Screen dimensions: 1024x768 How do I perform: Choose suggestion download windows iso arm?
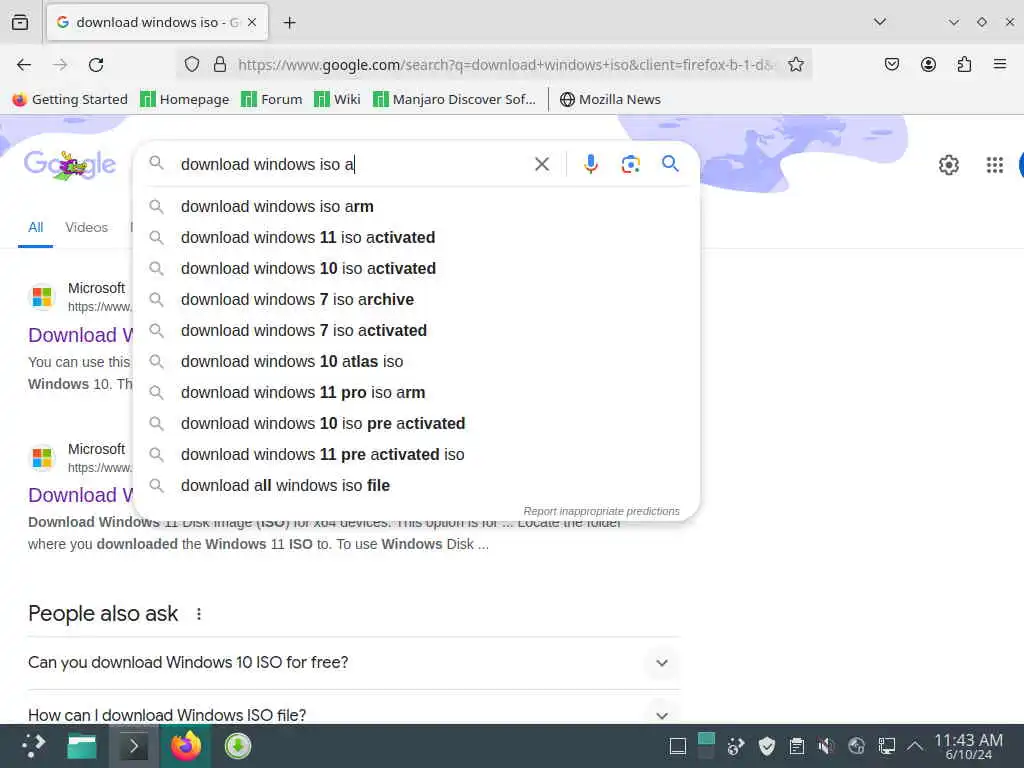pyautogui.click(x=416, y=206)
